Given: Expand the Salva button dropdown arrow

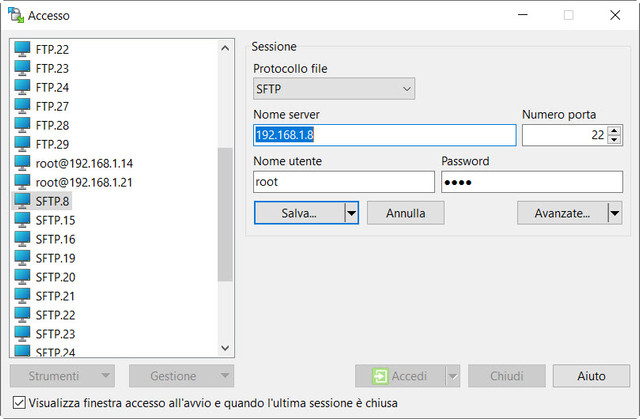Looking at the screenshot, I should 351,213.
